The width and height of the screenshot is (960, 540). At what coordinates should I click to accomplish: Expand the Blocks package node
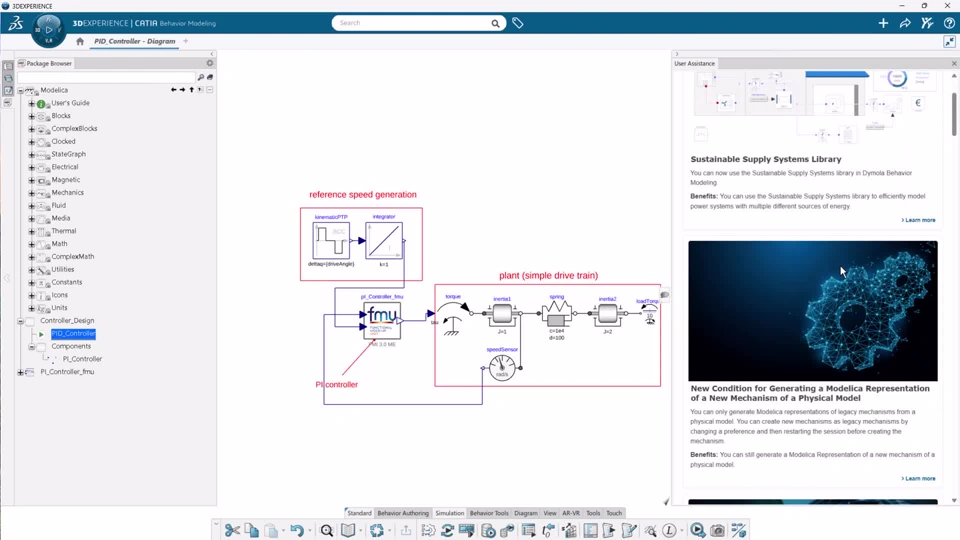point(32,116)
